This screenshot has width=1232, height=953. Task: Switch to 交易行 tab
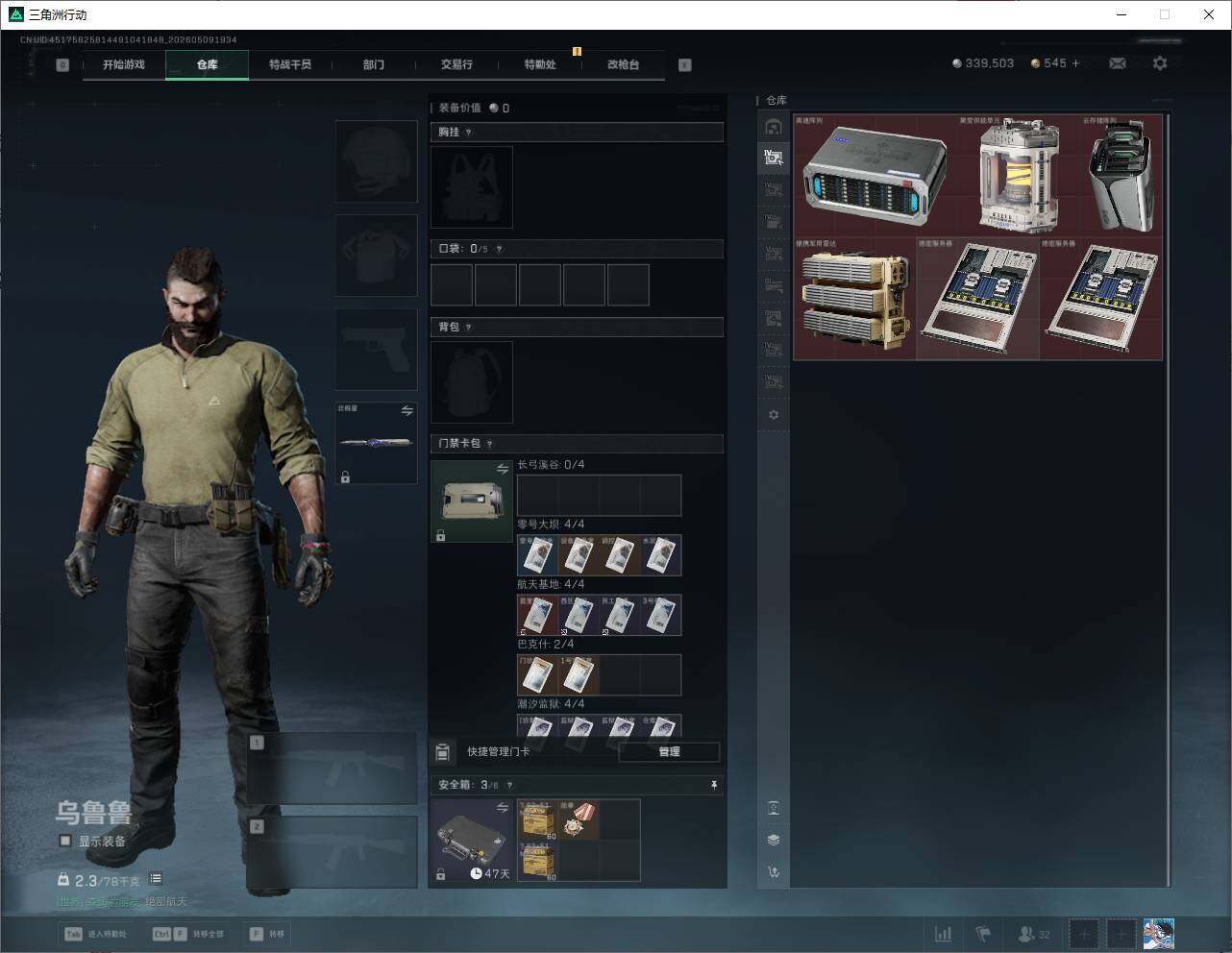tap(456, 64)
